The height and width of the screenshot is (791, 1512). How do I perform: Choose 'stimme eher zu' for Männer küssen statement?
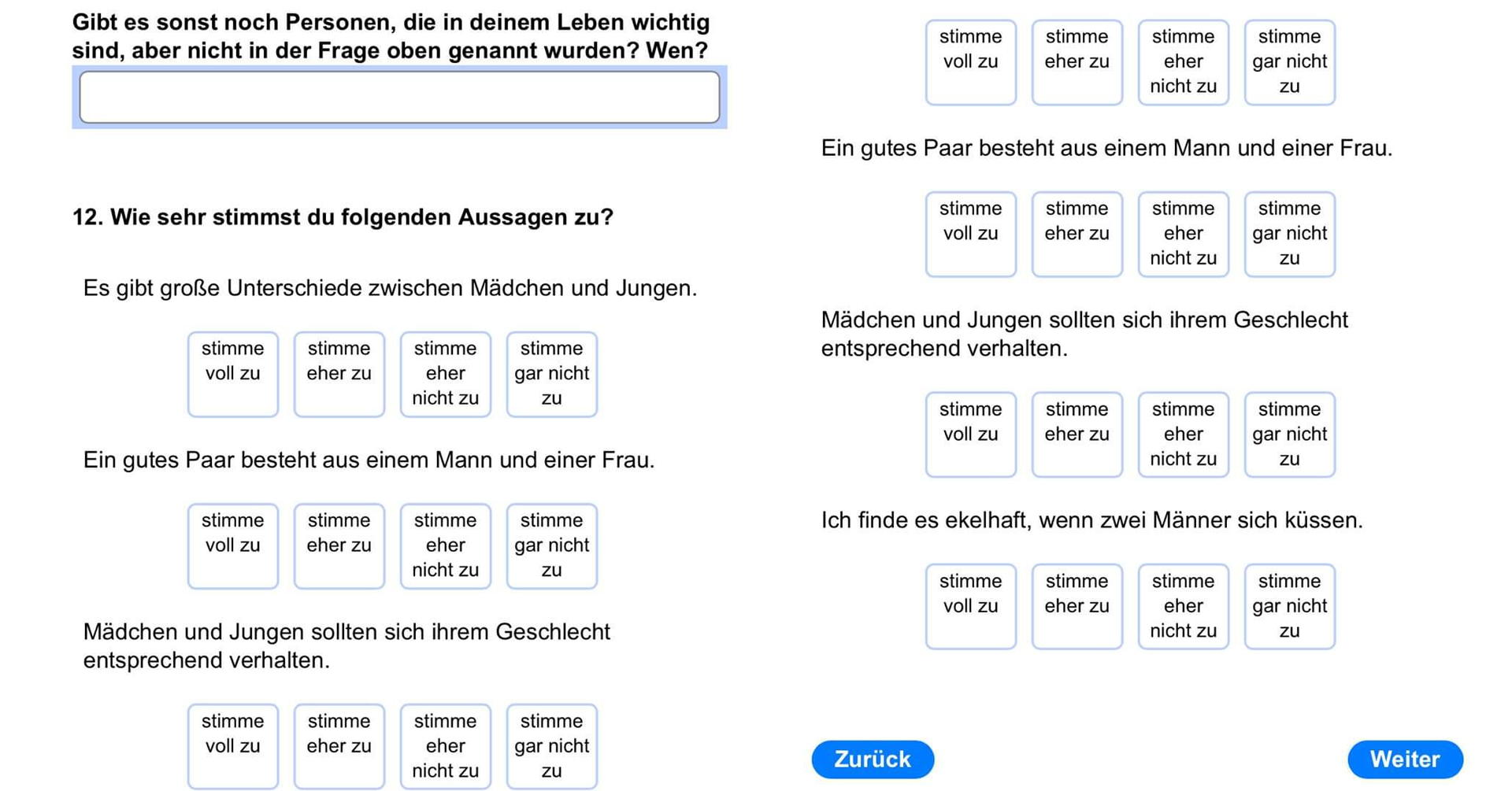click(1077, 606)
